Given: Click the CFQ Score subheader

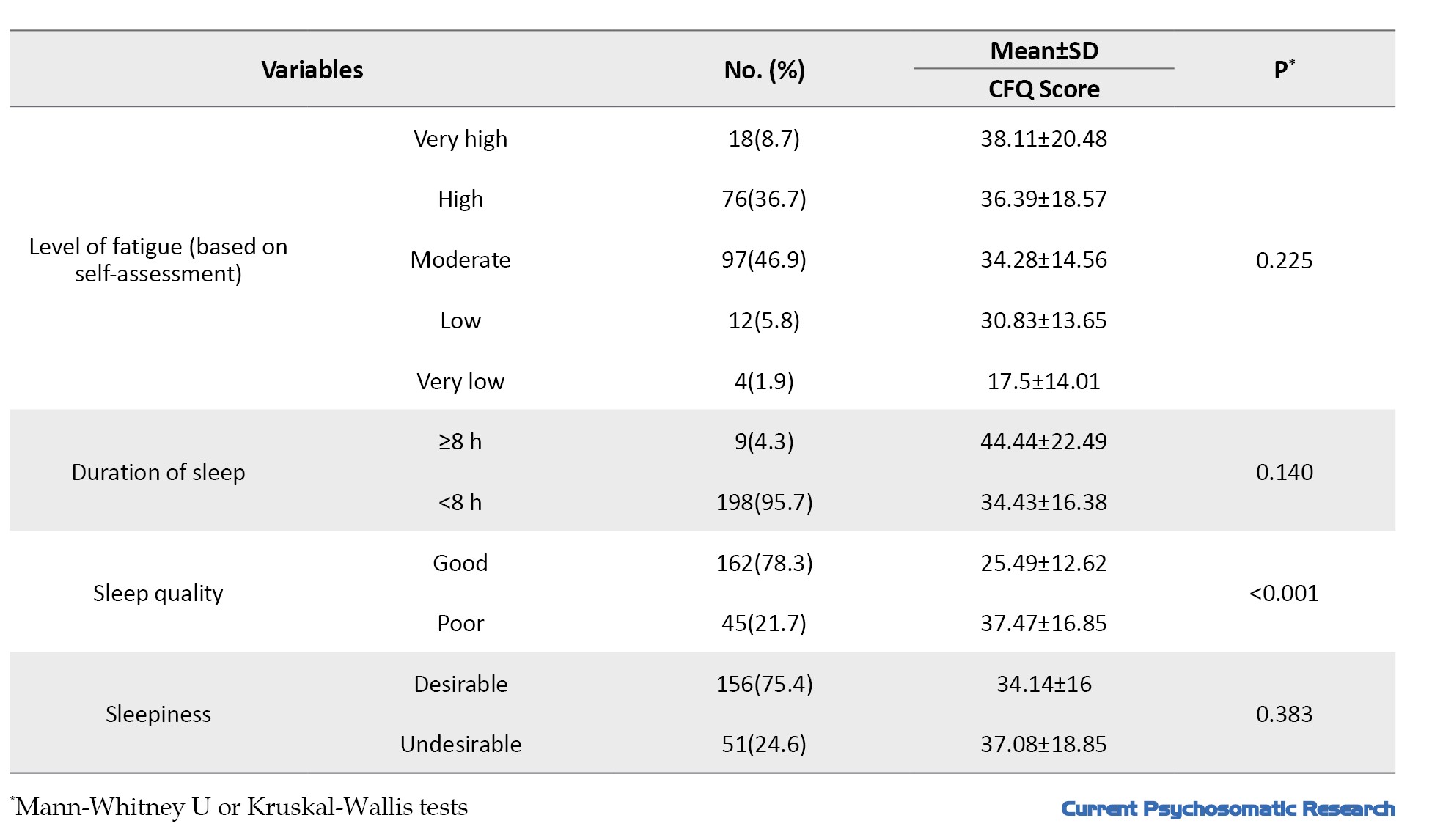Looking at the screenshot, I should [1043, 89].
